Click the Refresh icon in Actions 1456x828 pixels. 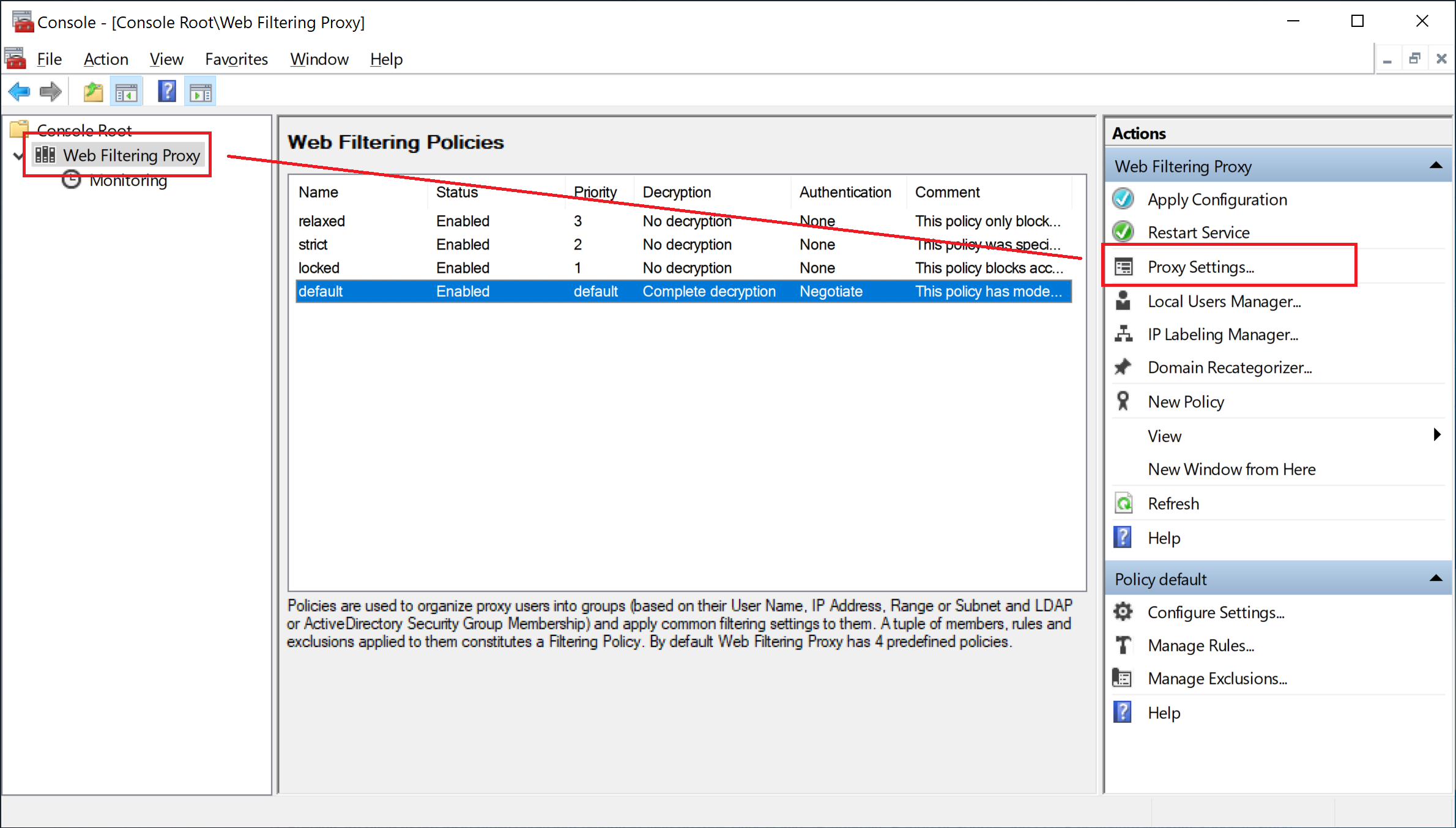1124,503
